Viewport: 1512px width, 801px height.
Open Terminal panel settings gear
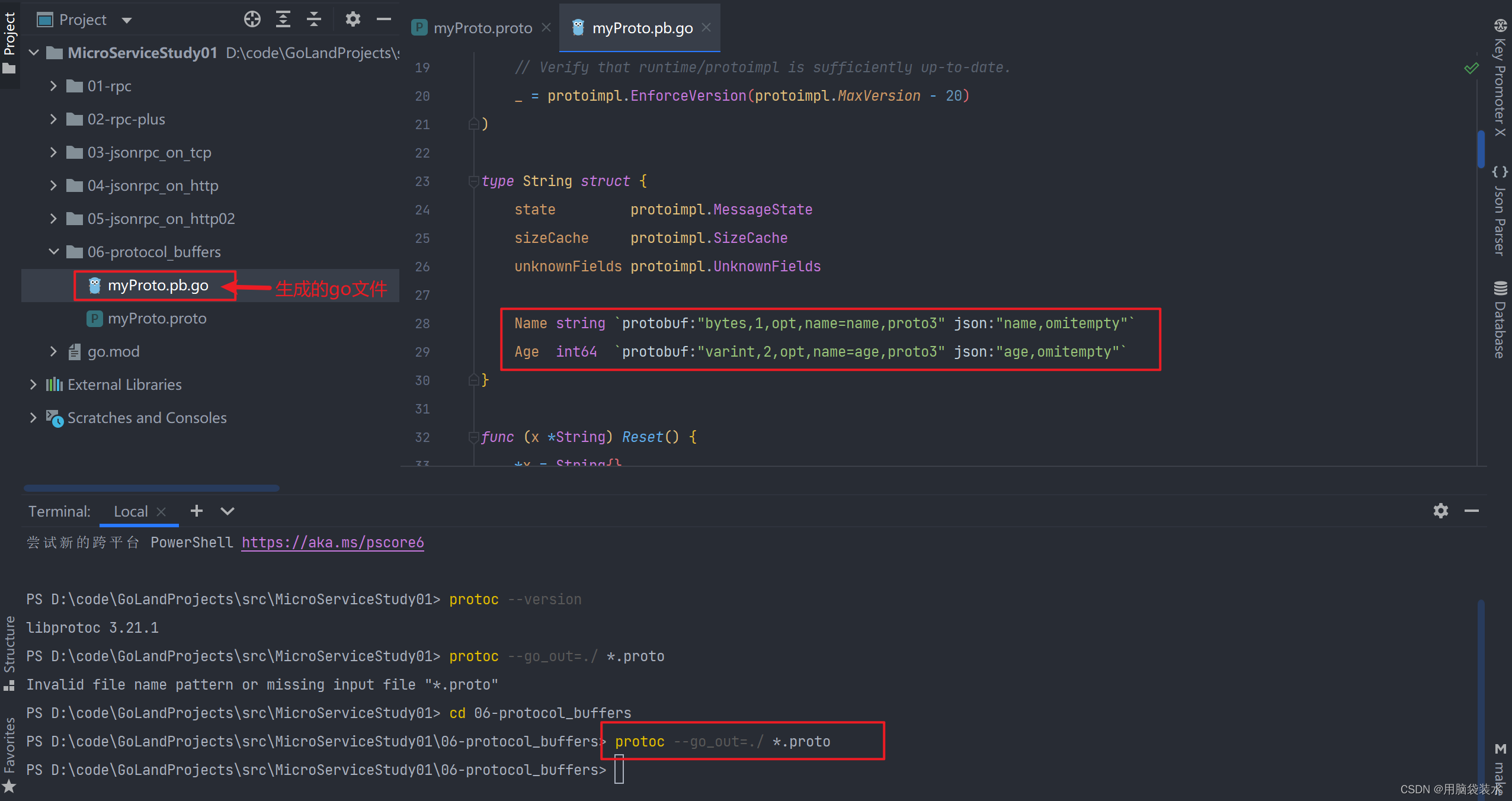pos(1441,511)
